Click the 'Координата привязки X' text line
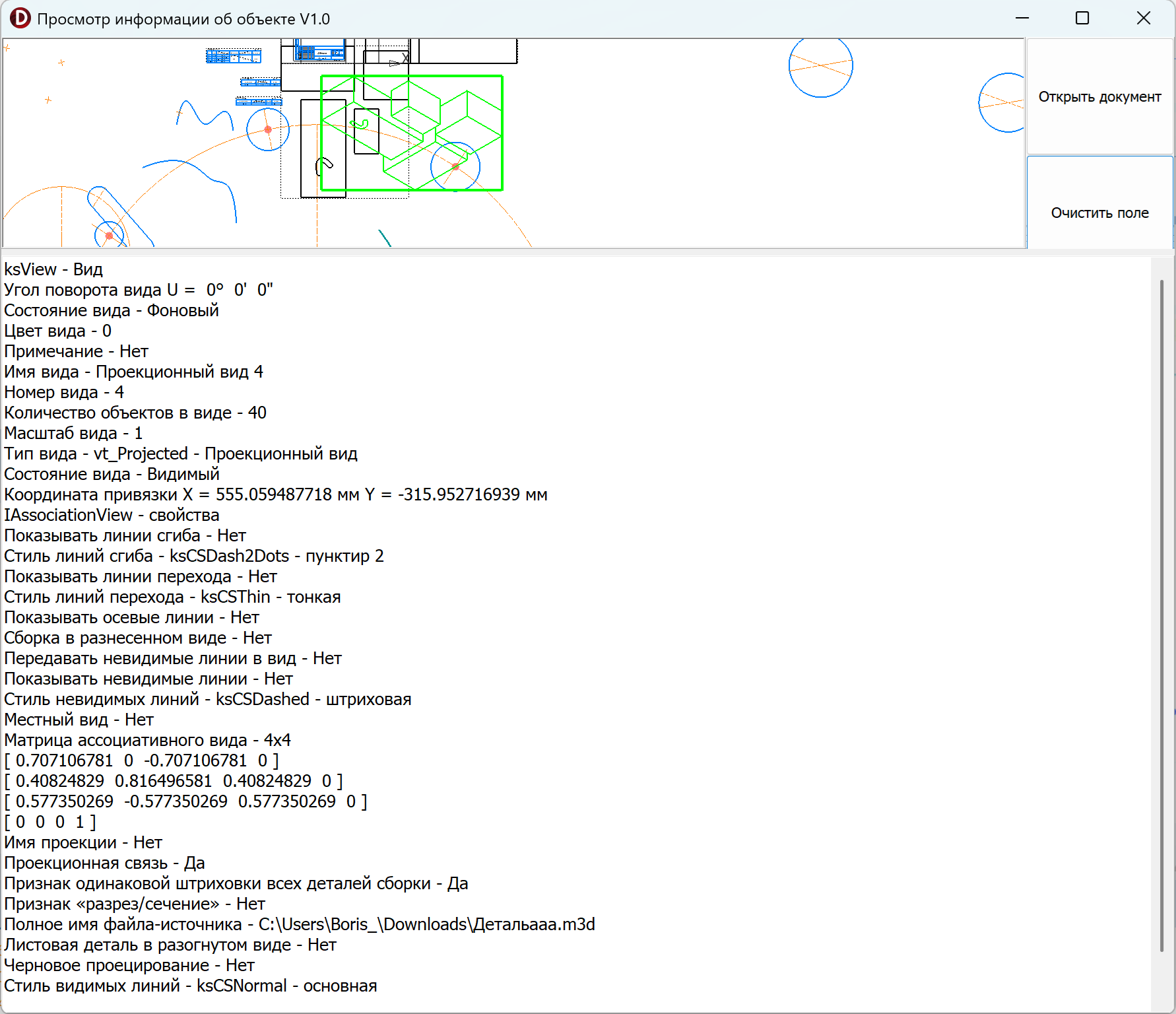Image resolution: width=1176 pixels, height=1014 pixels. tap(275, 494)
